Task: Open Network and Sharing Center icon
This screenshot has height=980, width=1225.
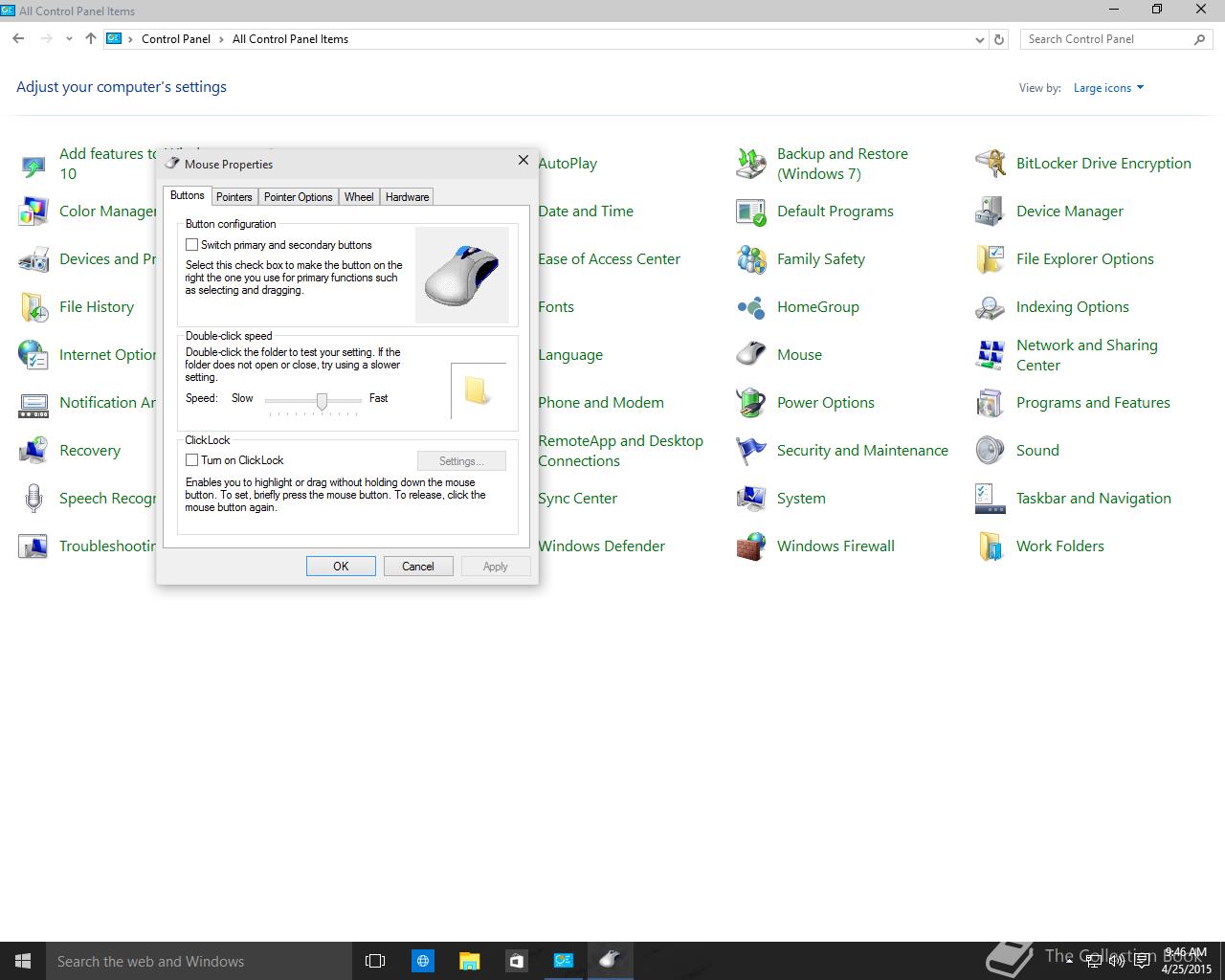Action: coord(991,355)
